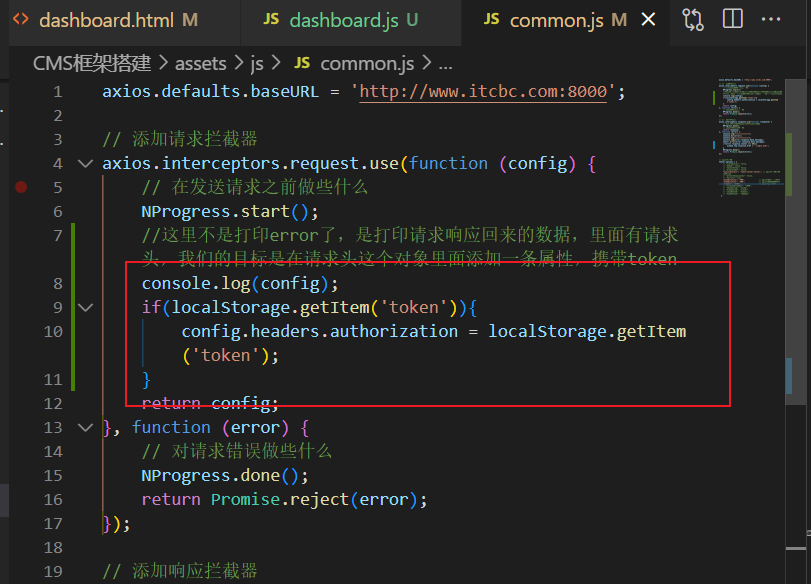Click on NProgress.start() call
Viewport: 811px width, 584px height.
(x=230, y=212)
